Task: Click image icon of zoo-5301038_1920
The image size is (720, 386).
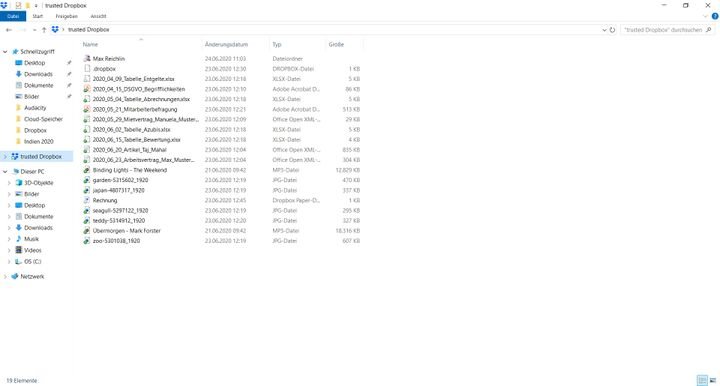Action: coord(87,240)
